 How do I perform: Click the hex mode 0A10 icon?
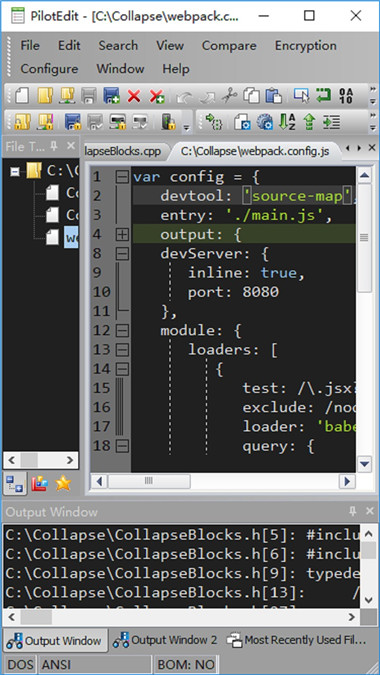pyautogui.click(x=346, y=96)
